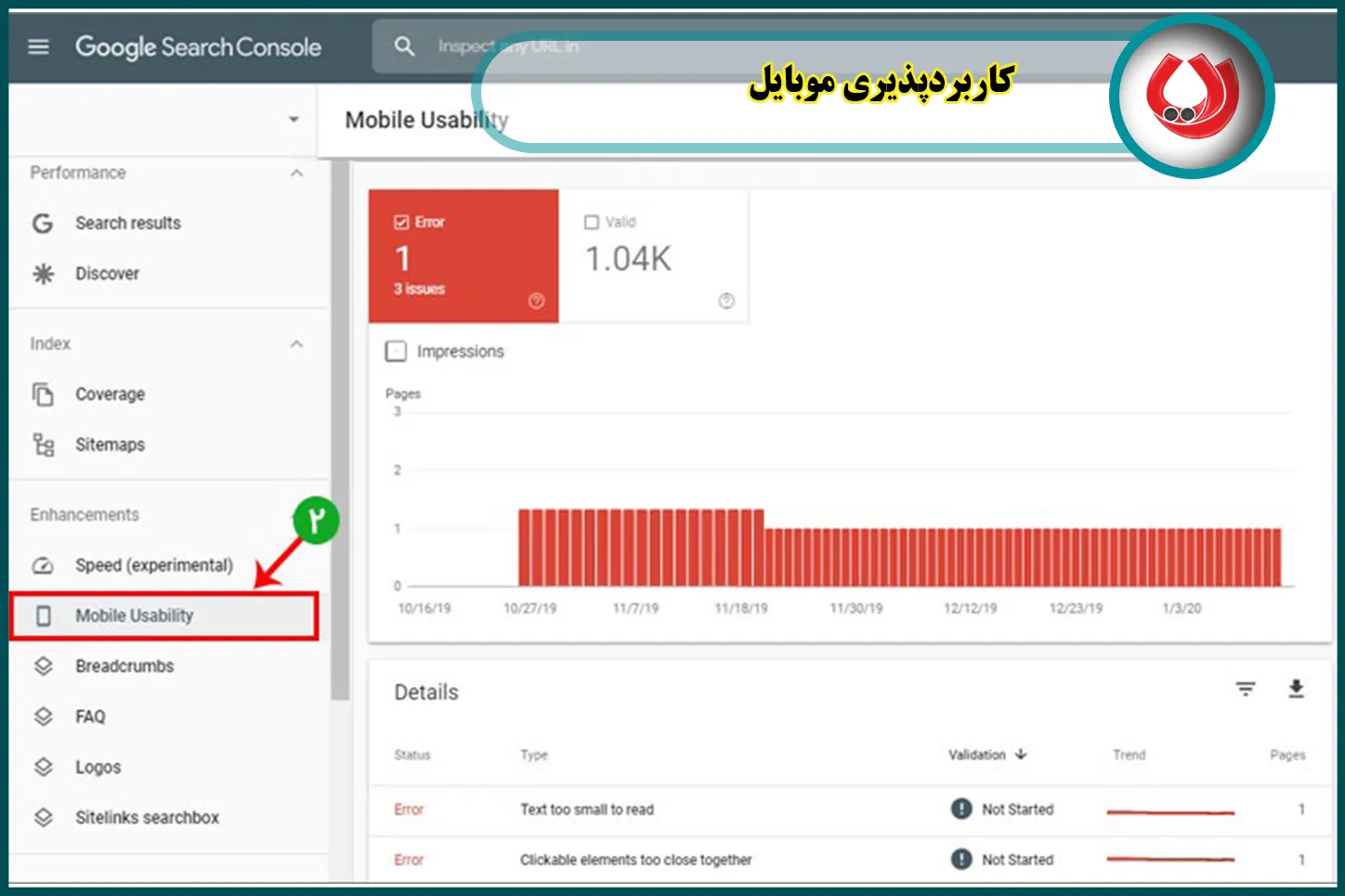Click the Google Search Console logo
The height and width of the screenshot is (896, 1345).
pos(198,46)
